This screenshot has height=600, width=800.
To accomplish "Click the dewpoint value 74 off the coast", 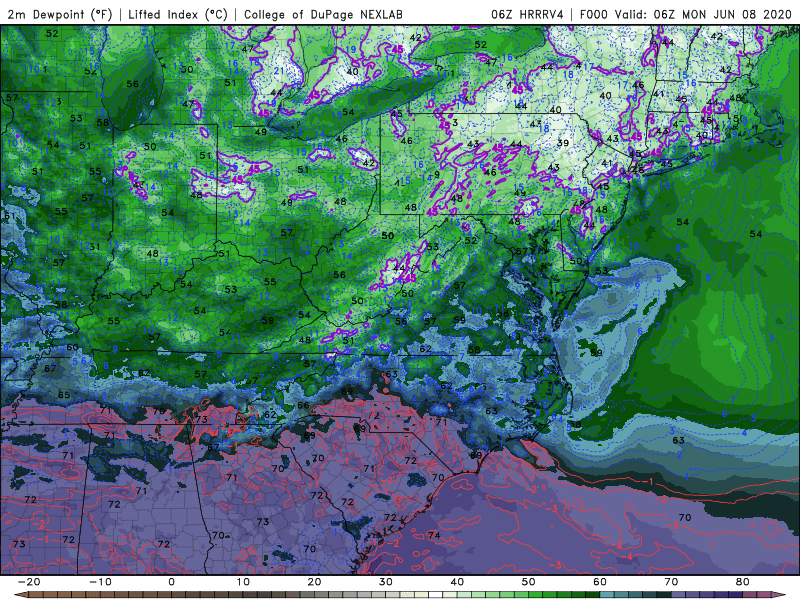I will point(434,535).
